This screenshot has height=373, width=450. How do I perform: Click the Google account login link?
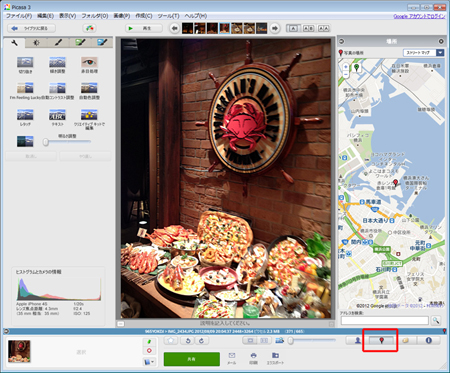click(419, 16)
